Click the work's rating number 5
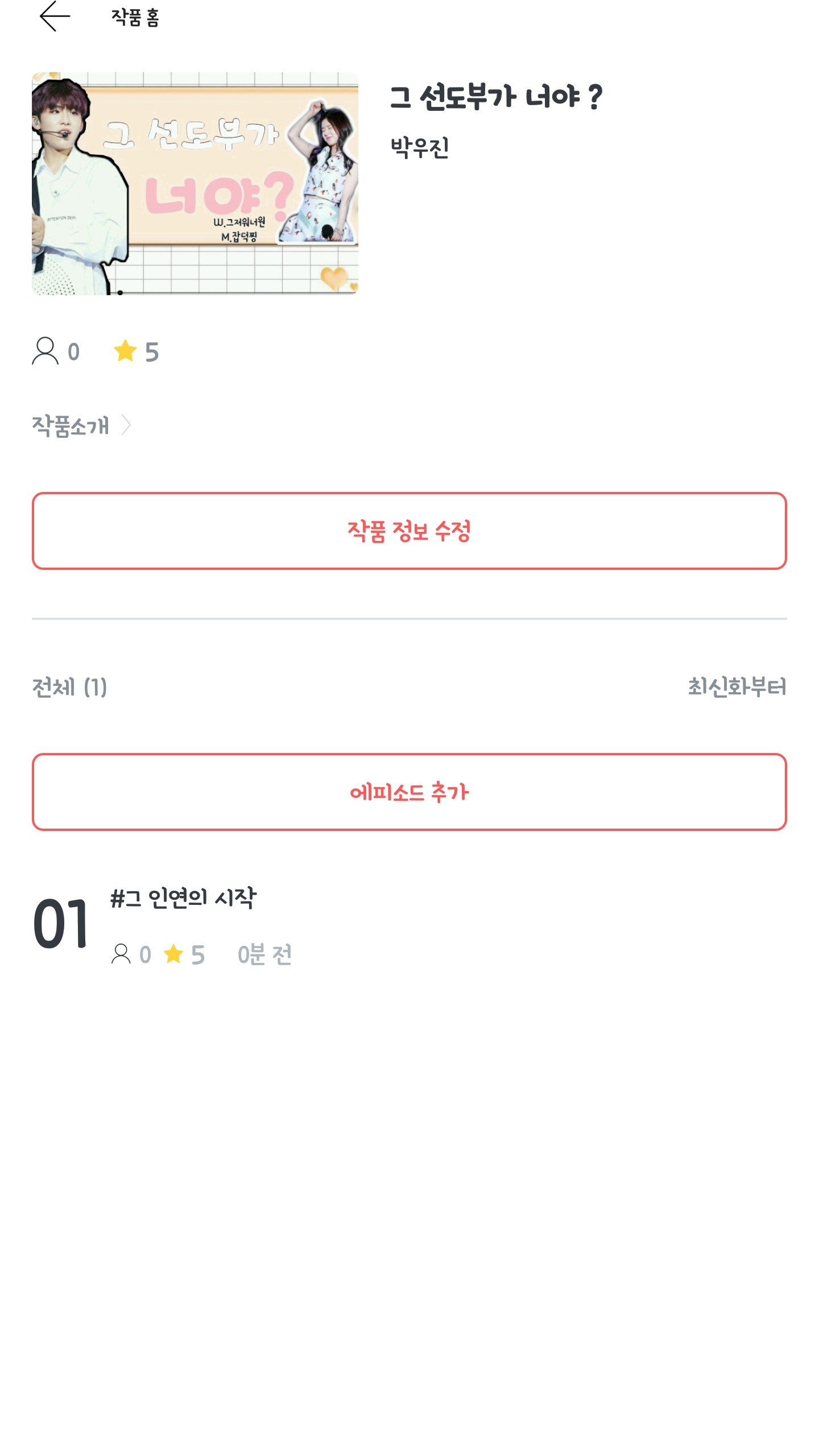 152,352
